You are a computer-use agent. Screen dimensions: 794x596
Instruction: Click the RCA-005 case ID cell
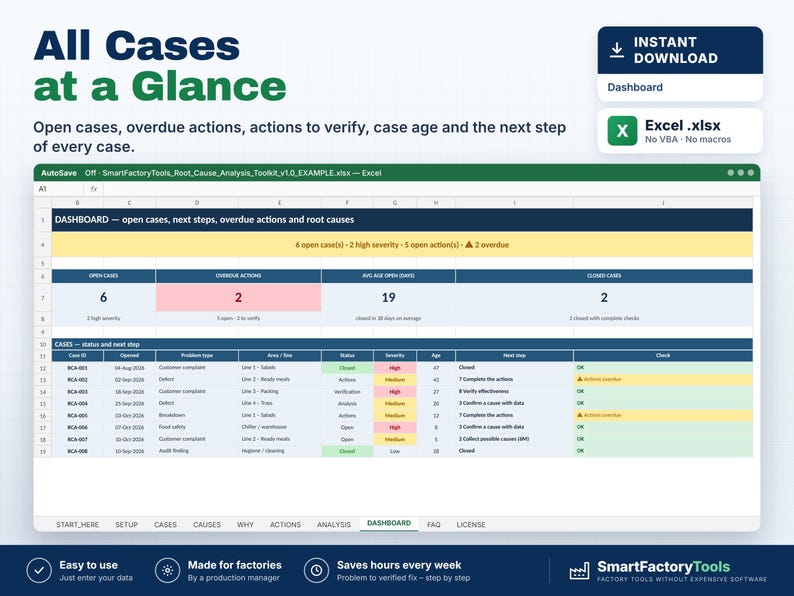[x=77, y=415]
